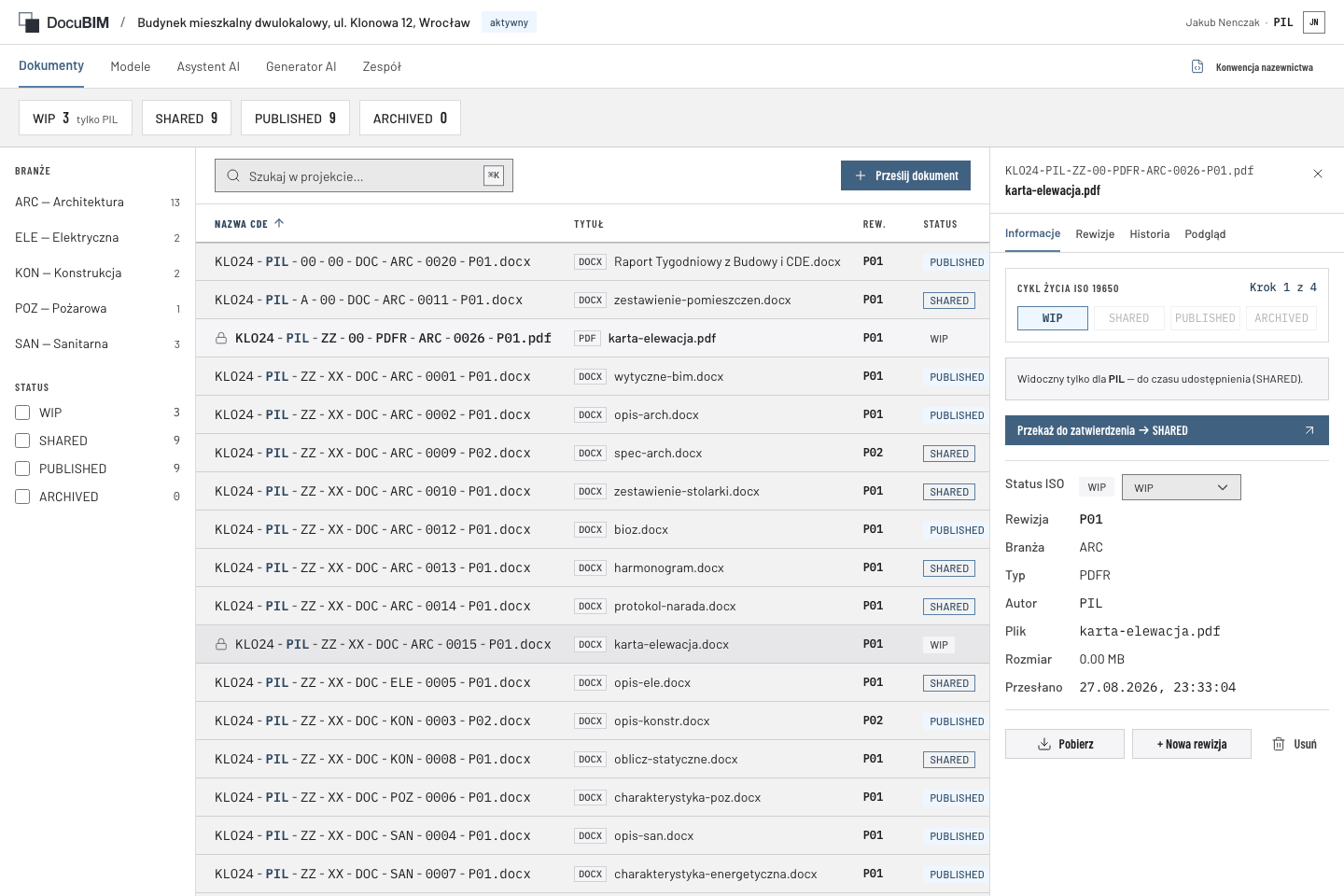The image size is (1344, 896).
Task: Toggle the WIP status filter checkbox
Action: click(22, 413)
